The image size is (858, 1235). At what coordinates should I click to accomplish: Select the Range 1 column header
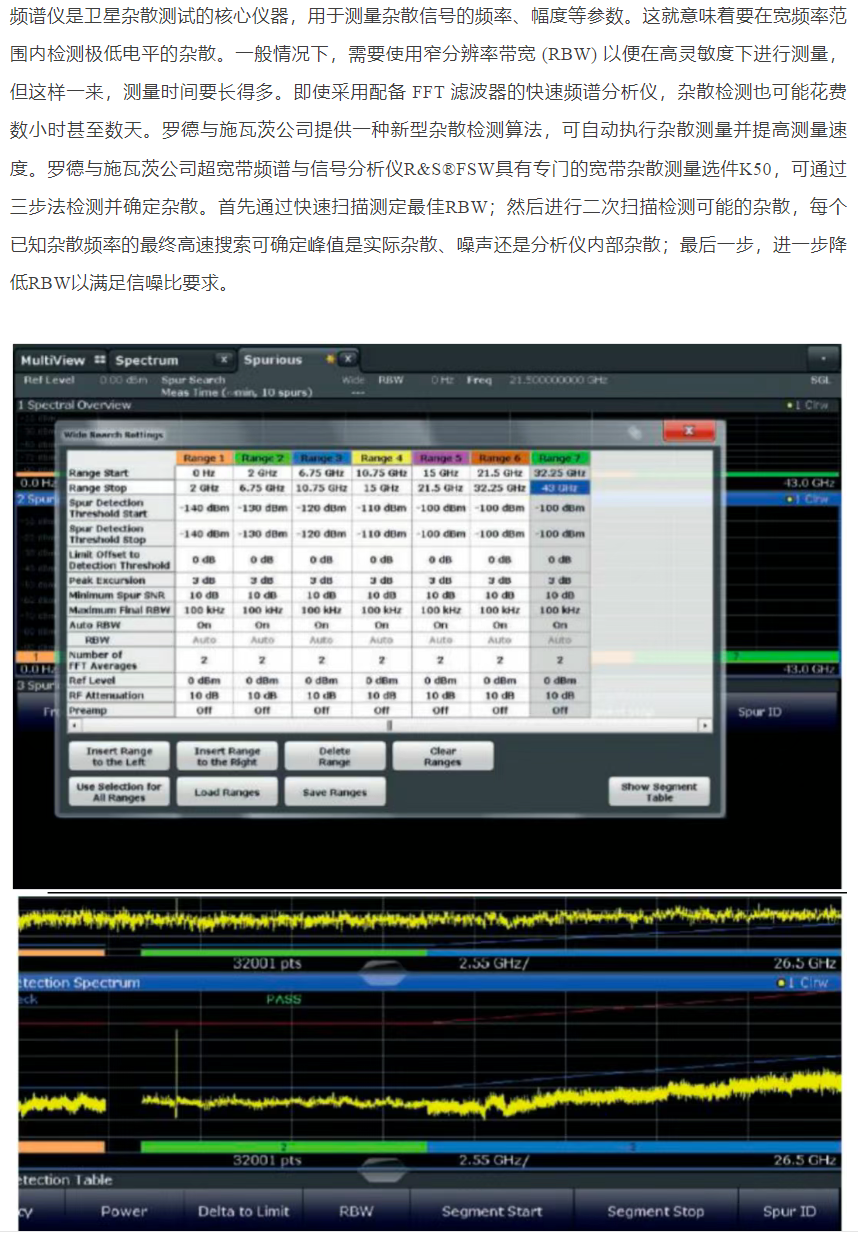pos(204,458)
